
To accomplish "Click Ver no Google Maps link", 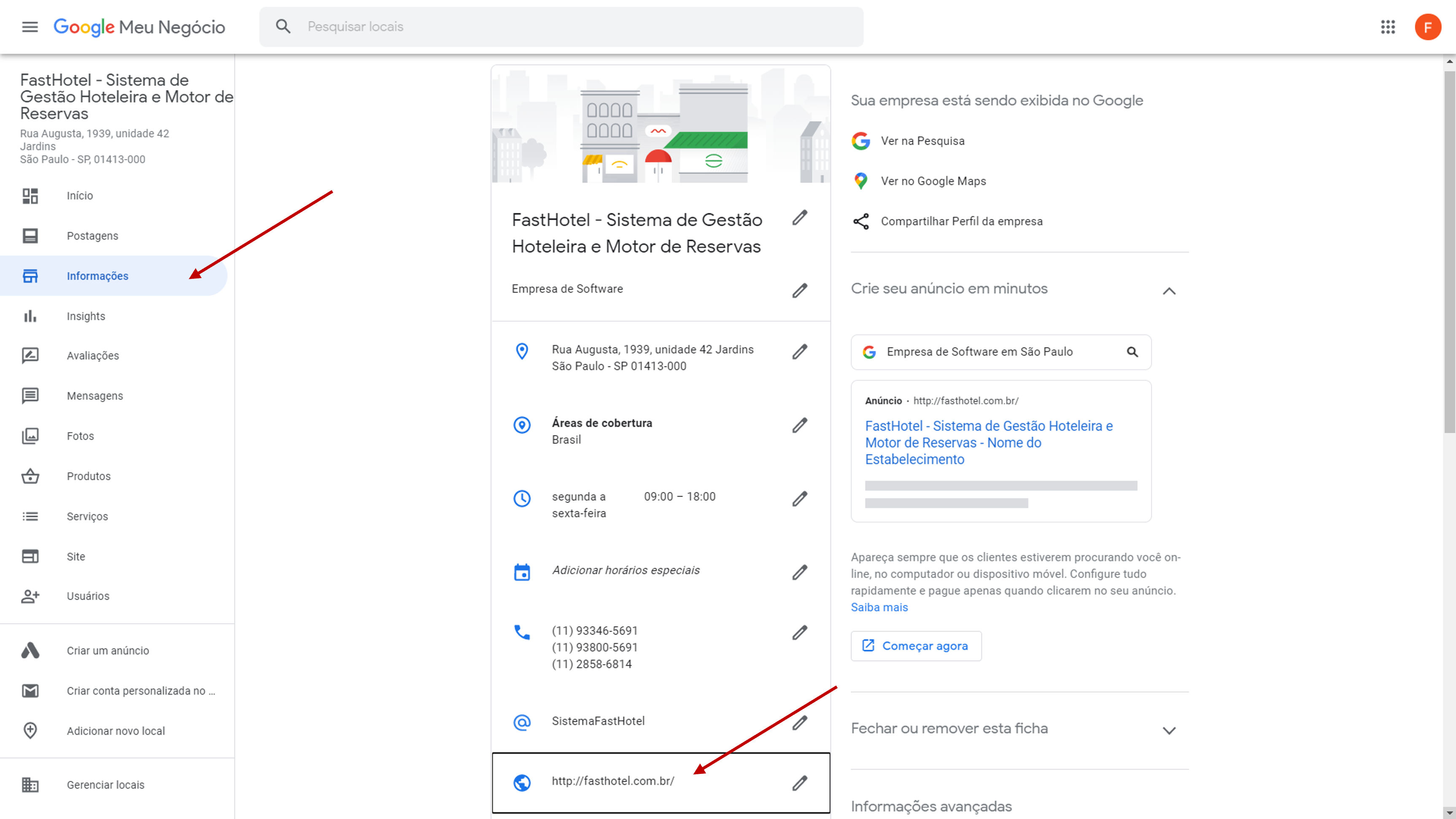I will click(933, 181).
